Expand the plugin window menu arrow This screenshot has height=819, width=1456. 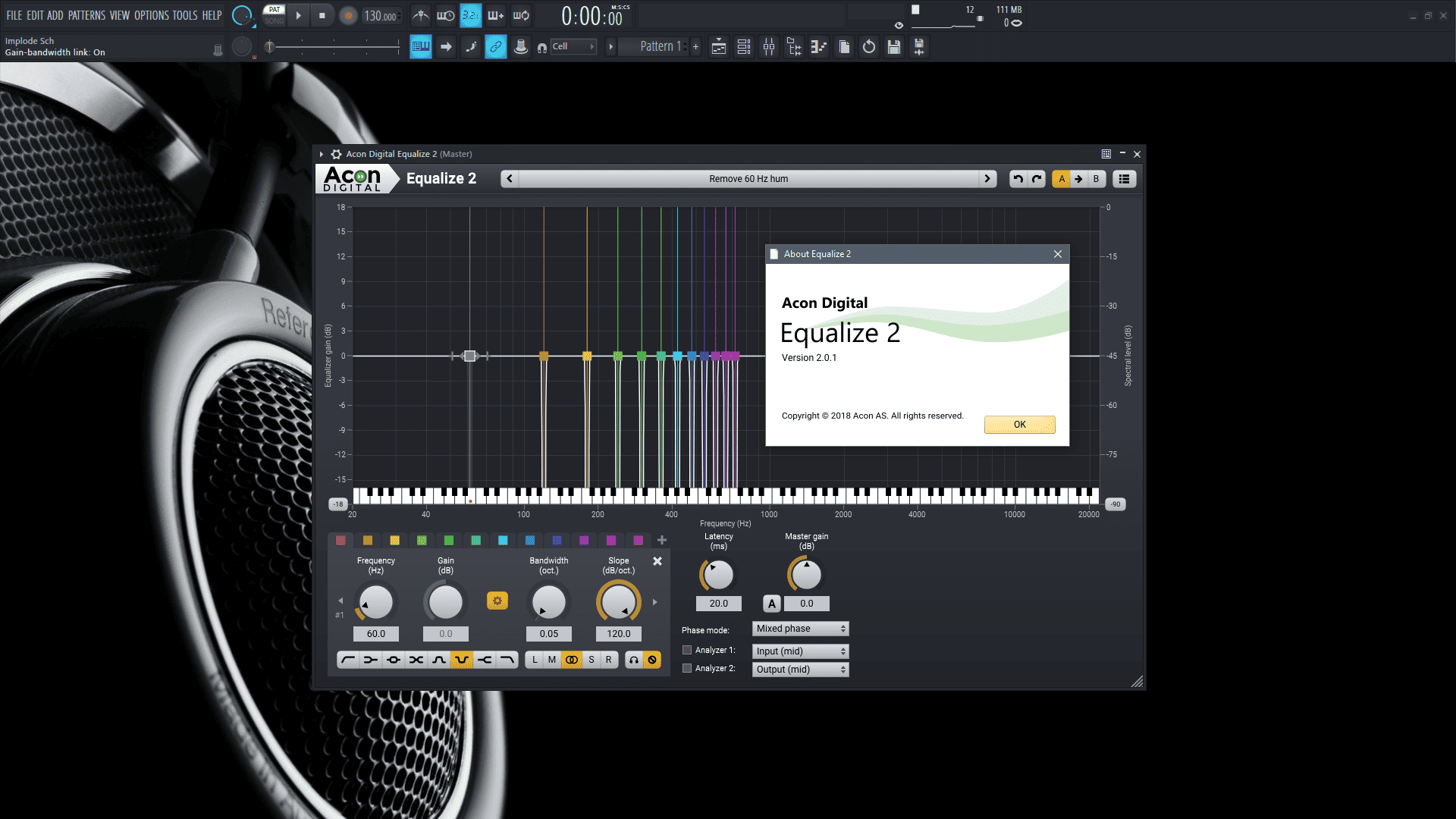coord(322,154)
